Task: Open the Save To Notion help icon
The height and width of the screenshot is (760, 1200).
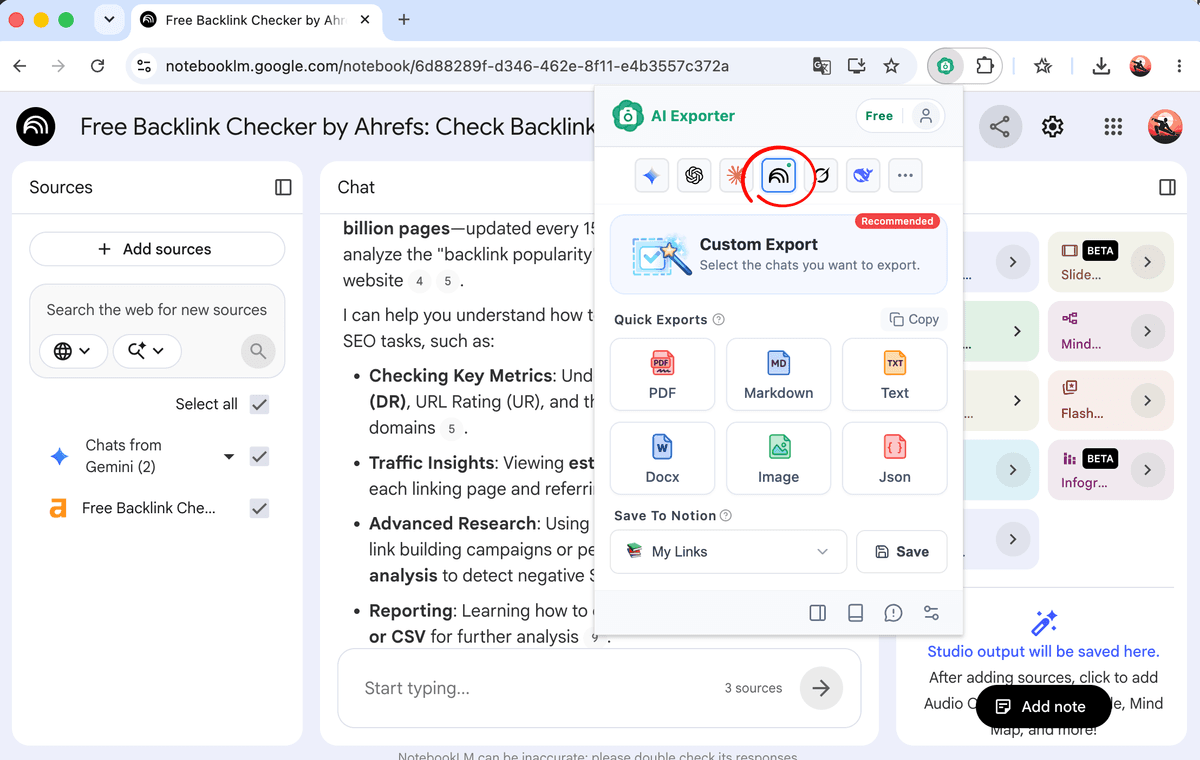Action: click(x=726, y=516)
